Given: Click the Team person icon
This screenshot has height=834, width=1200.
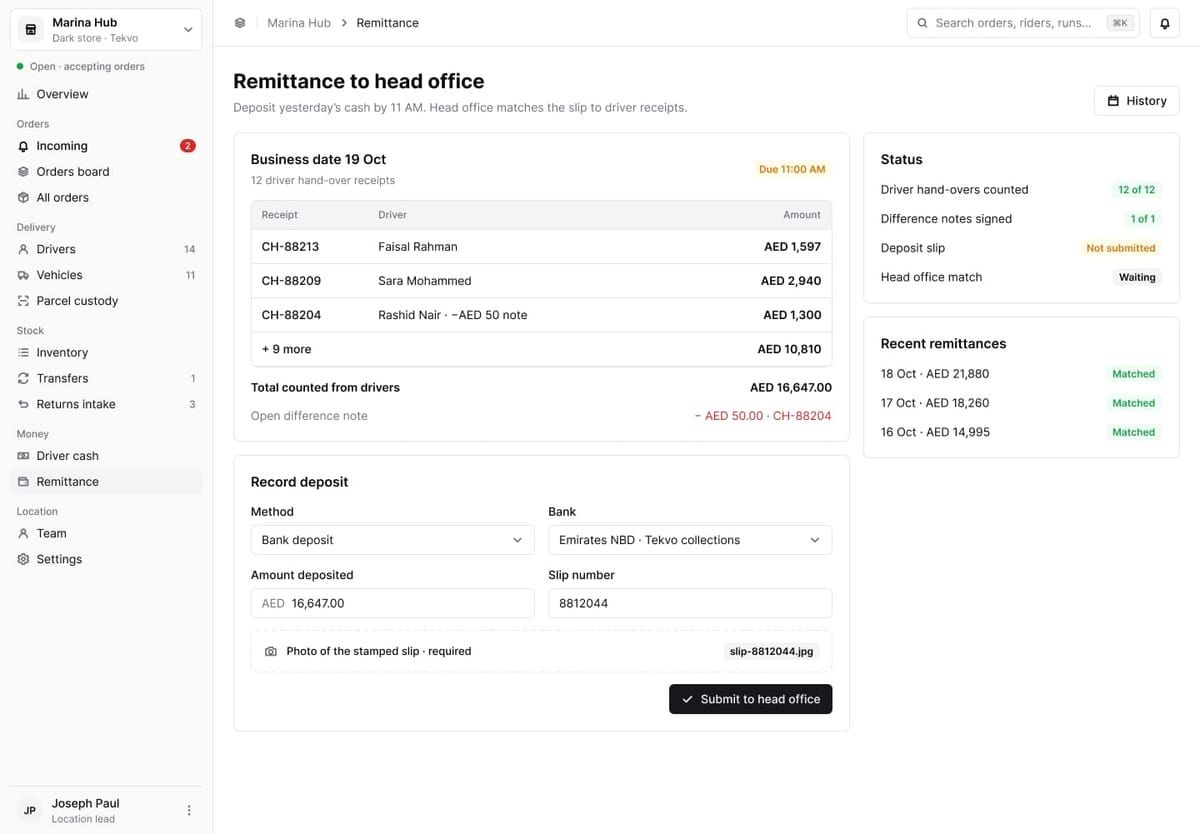Looking at the screenshot, I should click(23, 534).
